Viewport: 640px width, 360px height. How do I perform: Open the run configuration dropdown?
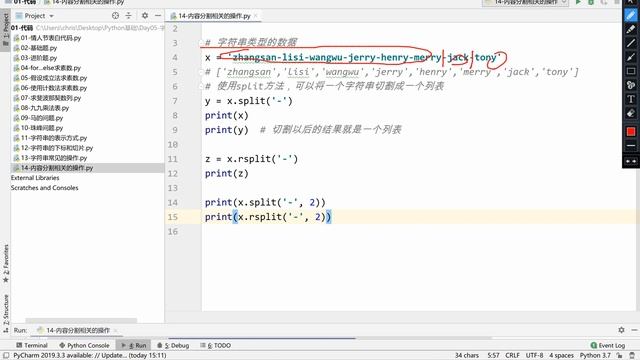[525, 2]
